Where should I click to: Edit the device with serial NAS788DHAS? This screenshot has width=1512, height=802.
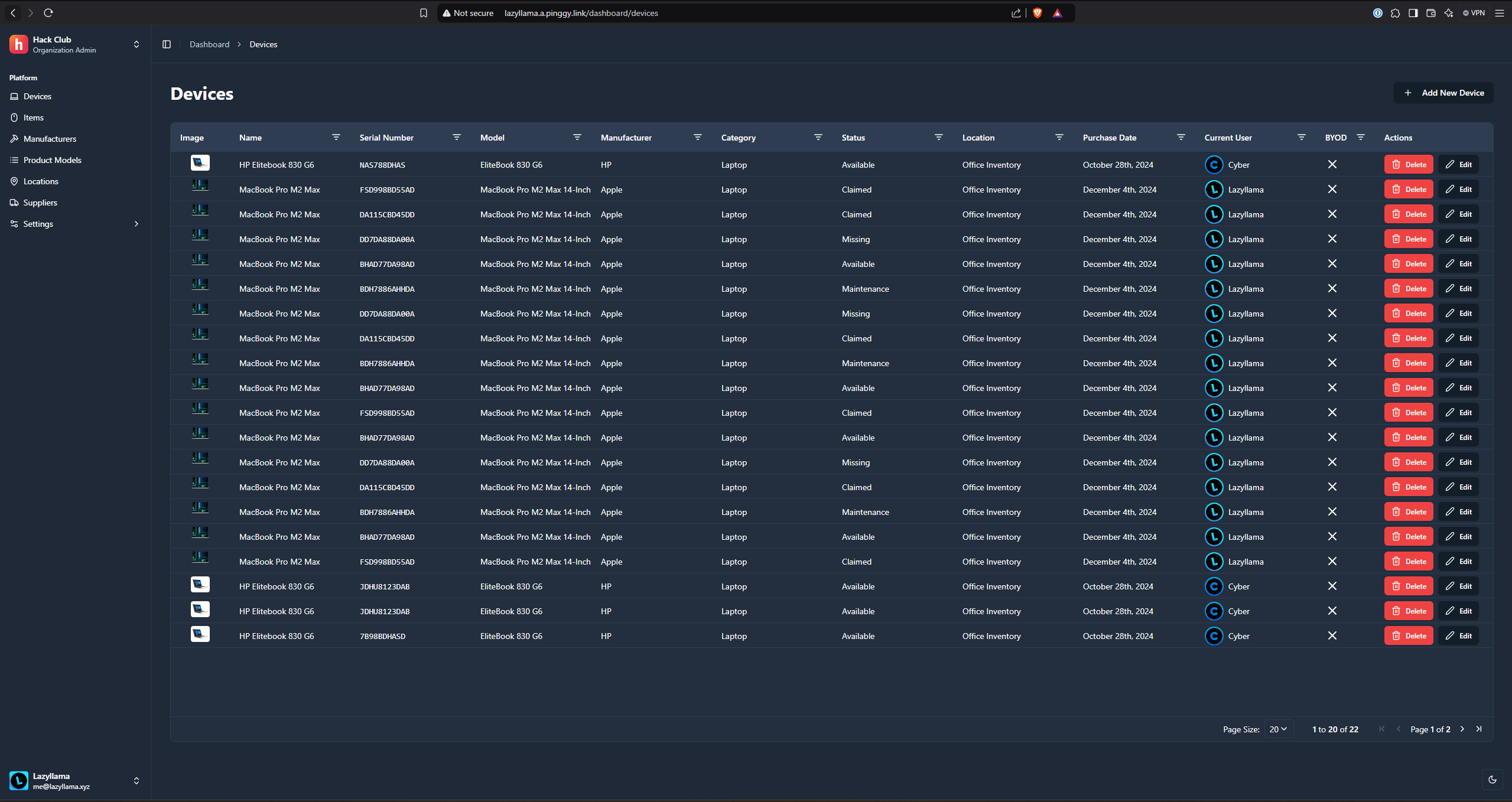pos(1459,164)
